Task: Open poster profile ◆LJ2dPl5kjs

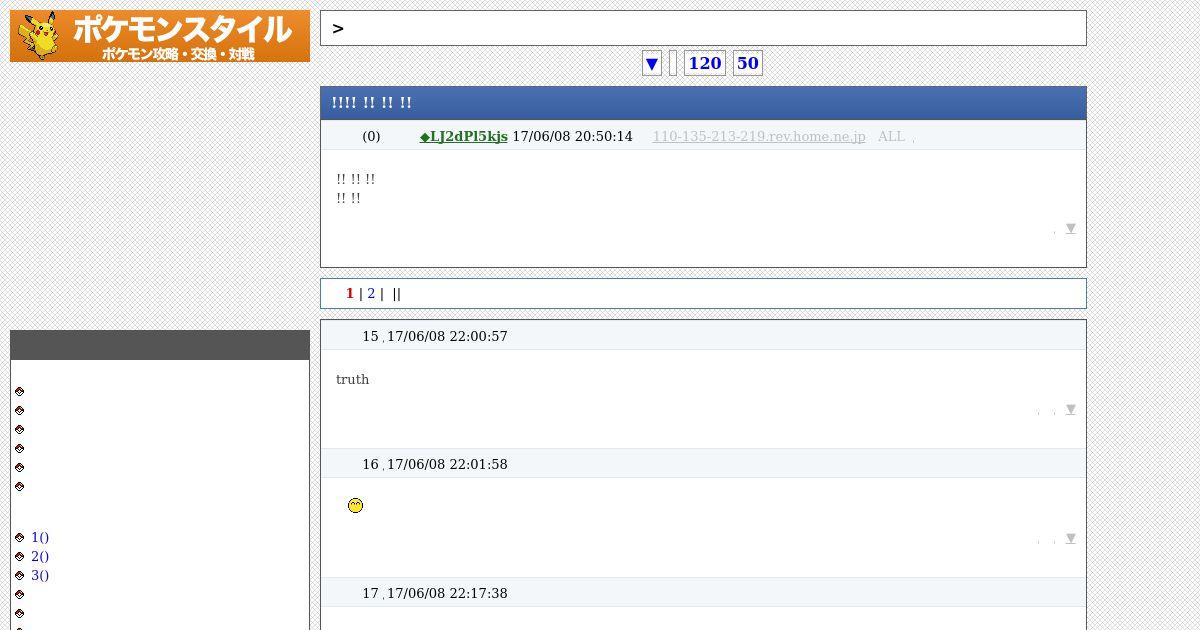Action: pyautogui.click(x=463, y=137)
